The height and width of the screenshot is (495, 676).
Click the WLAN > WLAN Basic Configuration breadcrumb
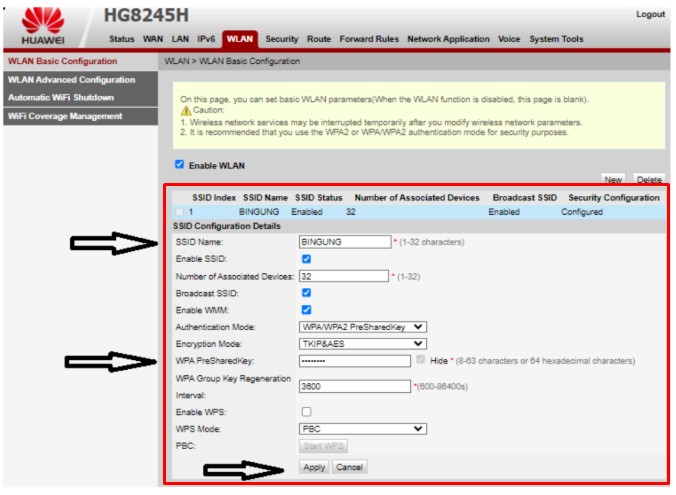pos(232,61)
